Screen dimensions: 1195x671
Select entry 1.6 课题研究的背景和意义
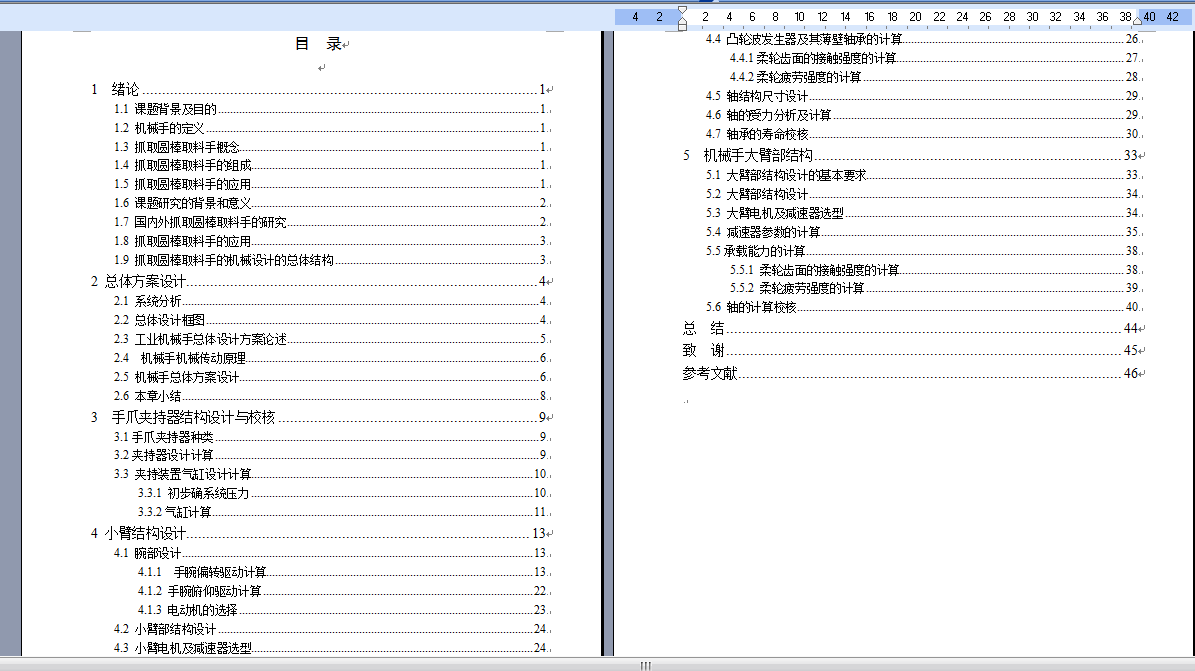tap(331, 203)
